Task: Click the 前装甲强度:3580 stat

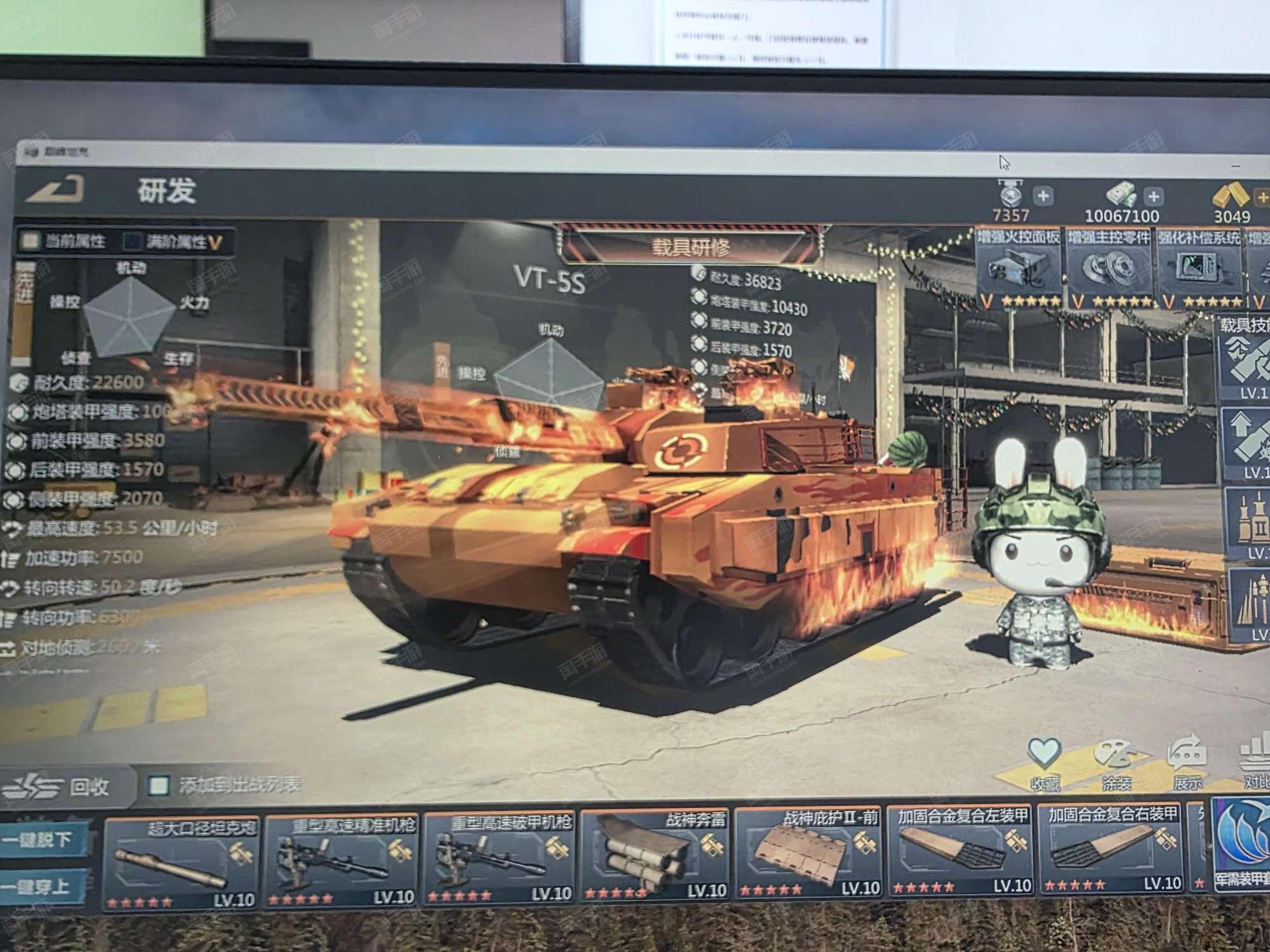Action: click(85, 440)
